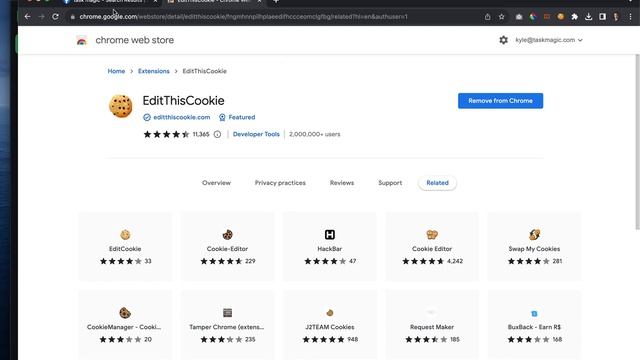Open Chrome Web Store settings gear
Viewport: 640px width, 360px height.
pos(504,40)
